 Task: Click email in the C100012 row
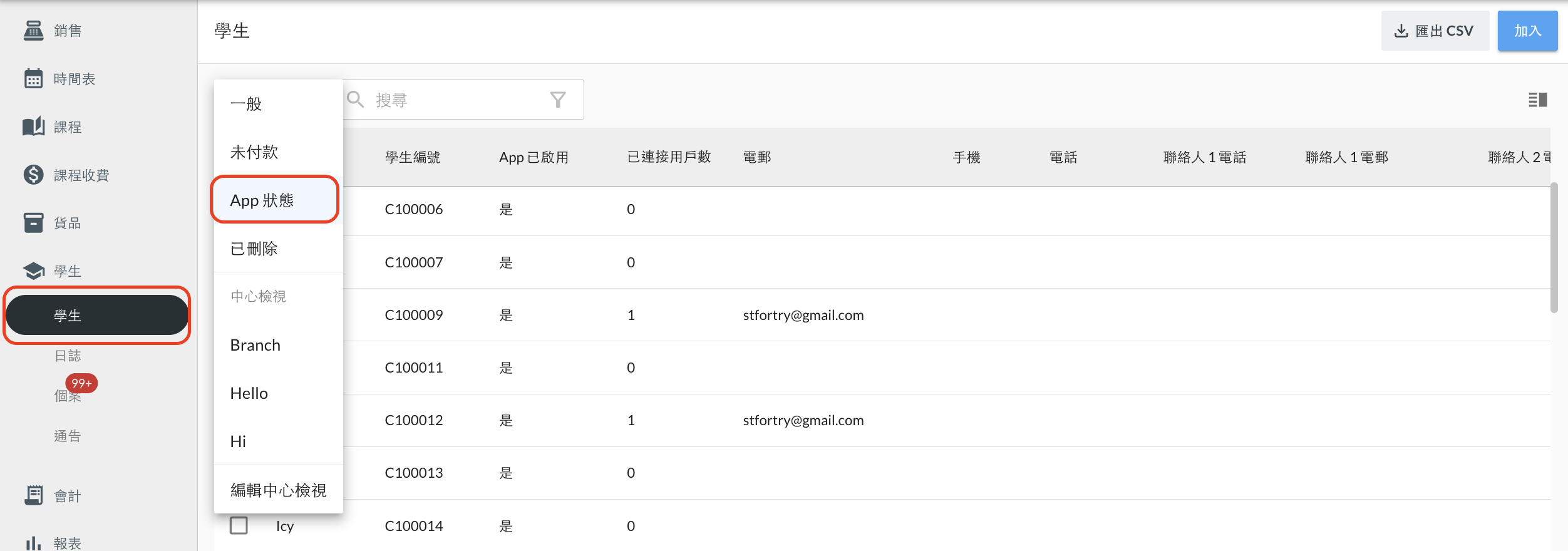click(x=803, y=420)
